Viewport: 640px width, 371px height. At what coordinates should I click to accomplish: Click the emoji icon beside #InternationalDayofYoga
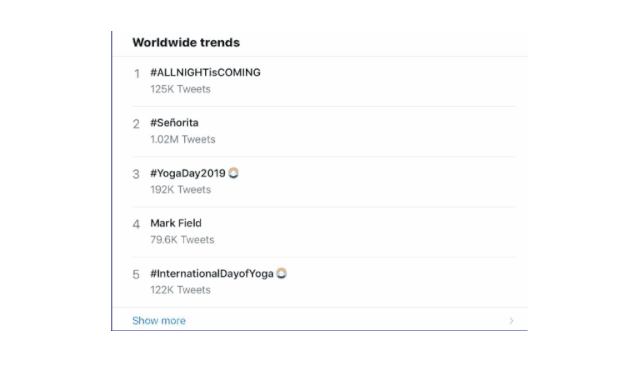pyautogui.click(x=282, y=273)
